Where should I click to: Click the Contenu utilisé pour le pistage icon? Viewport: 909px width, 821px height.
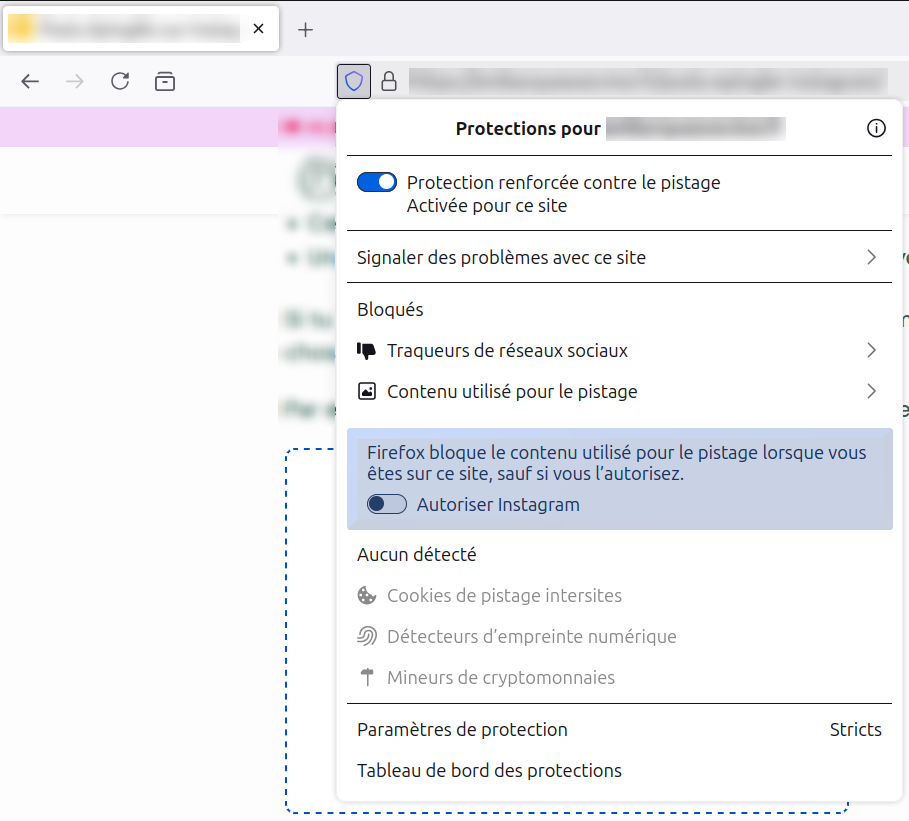click(x=368, y=391)
